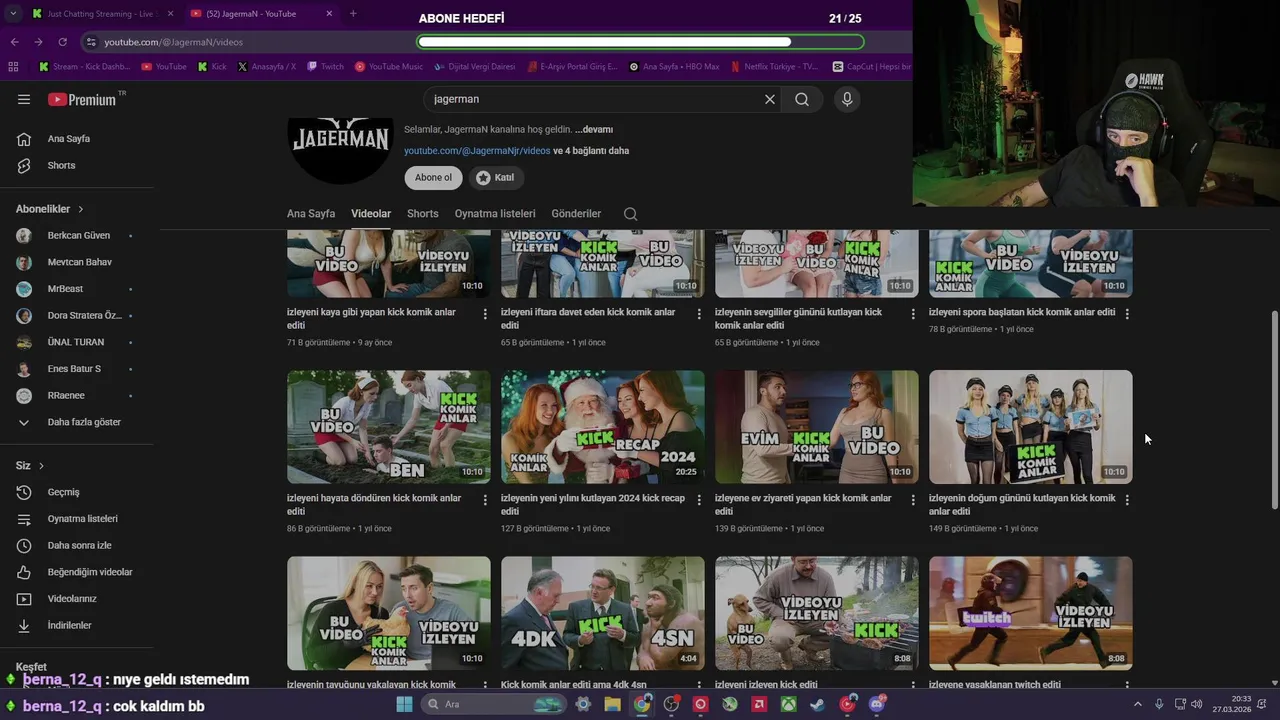Open options for 'hayata döndüren' video
Screen dimensions: 1280x720
point(485,500)
